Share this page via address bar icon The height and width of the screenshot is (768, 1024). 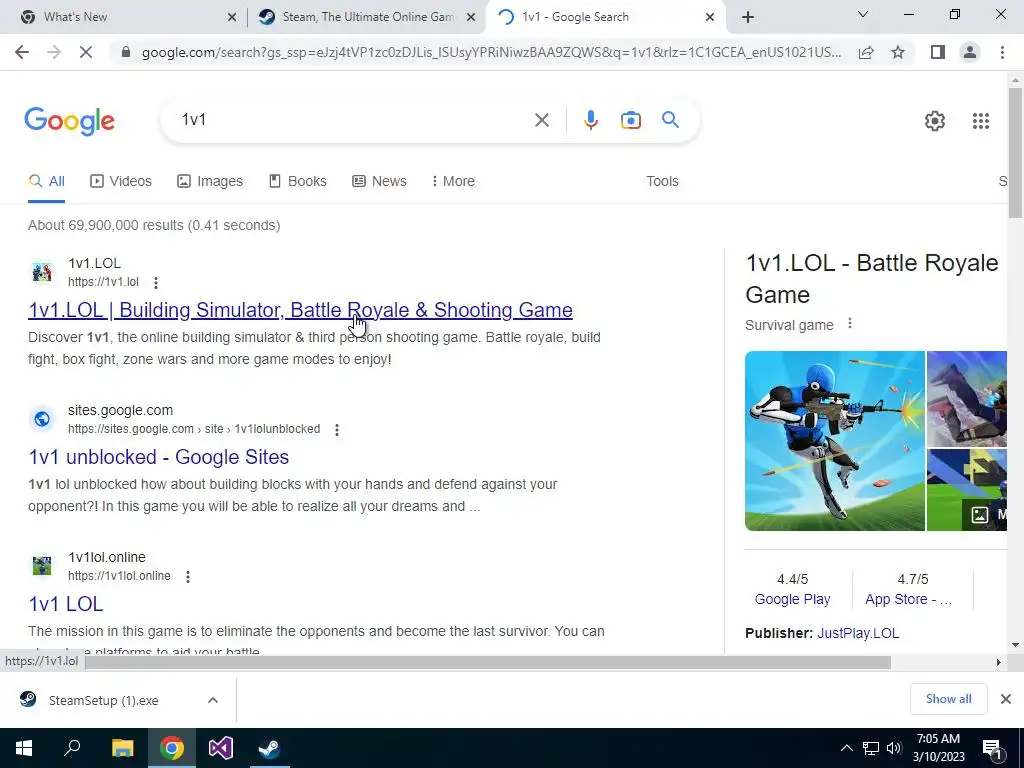866,52
